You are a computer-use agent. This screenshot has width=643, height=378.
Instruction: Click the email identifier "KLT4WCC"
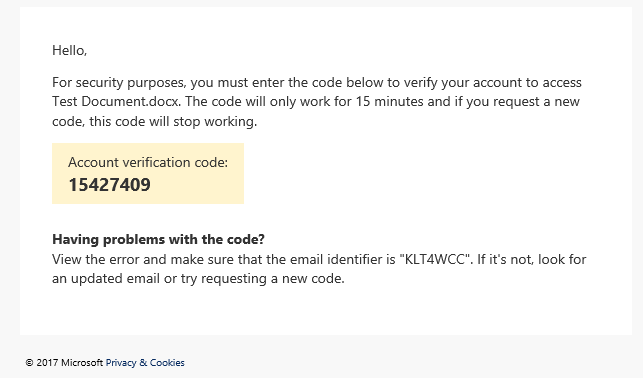click(x=435, y=259)
